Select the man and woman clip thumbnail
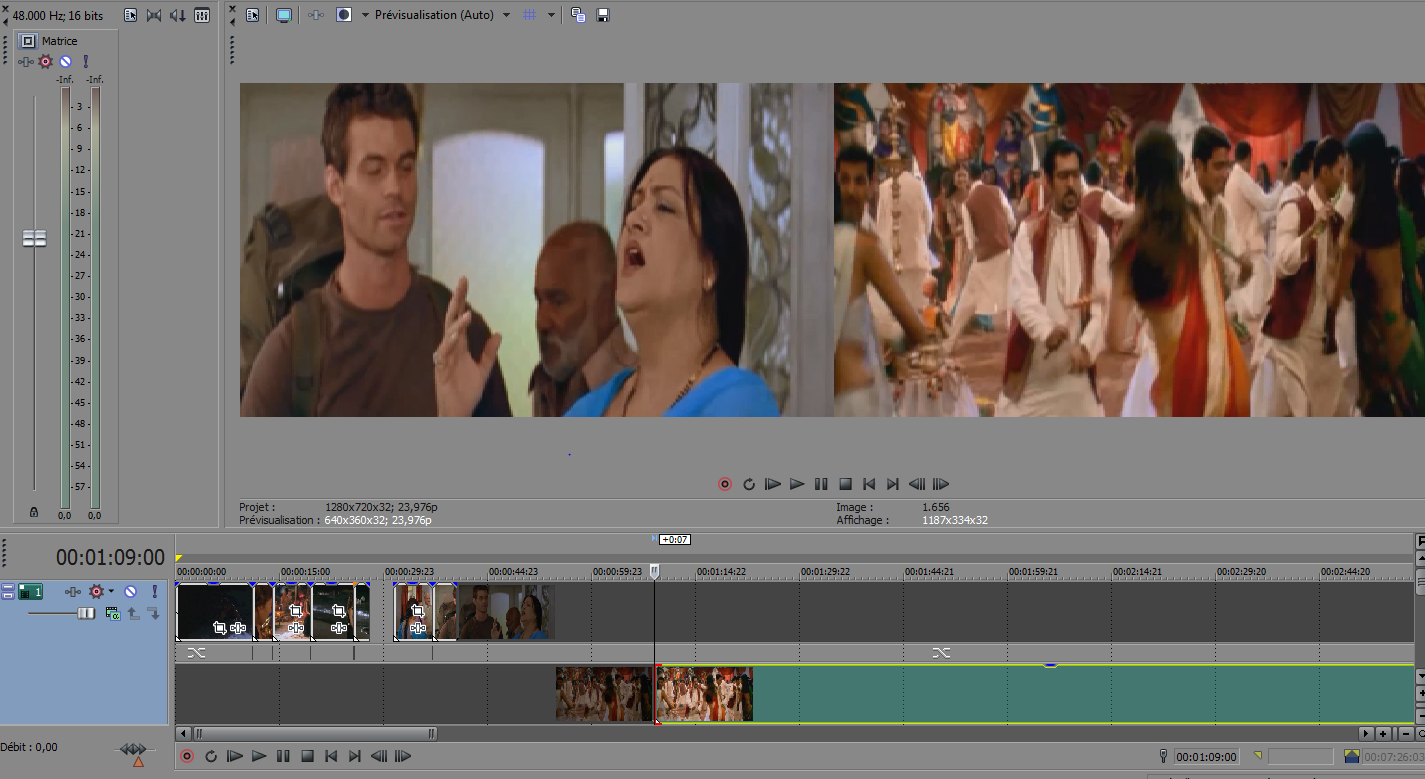The width and height of the screenshot is (1425, 779). click(506, 611)
